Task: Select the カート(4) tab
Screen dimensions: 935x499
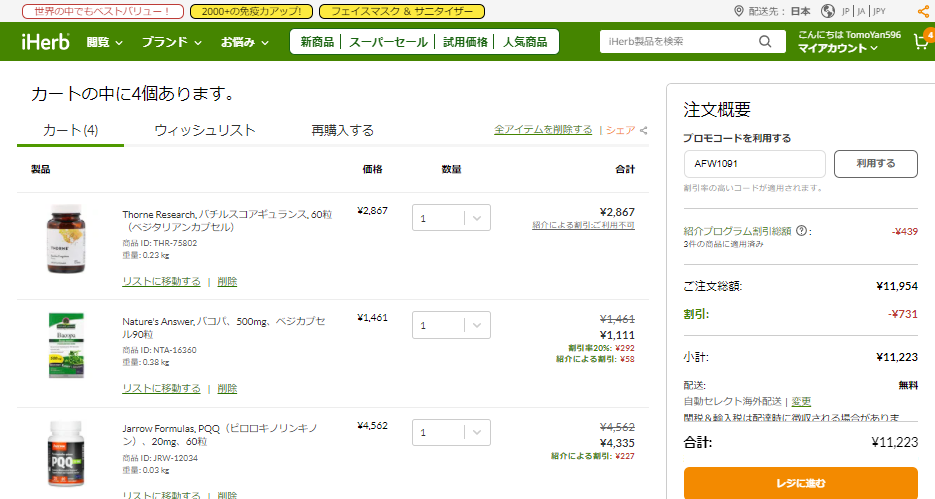Action: [70, 131]
